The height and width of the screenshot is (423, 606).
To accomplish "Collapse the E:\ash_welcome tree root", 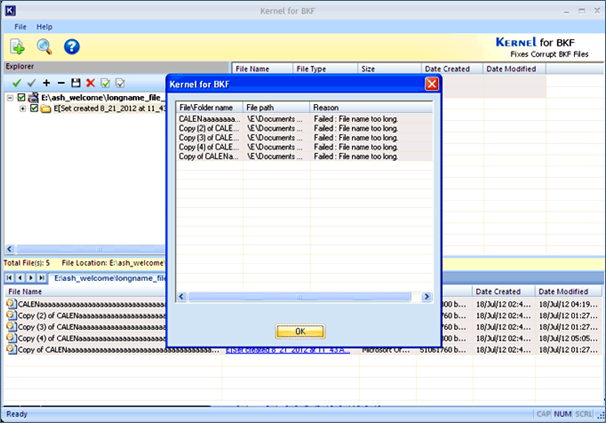I will pyautogui.click(x=10, y=98).
